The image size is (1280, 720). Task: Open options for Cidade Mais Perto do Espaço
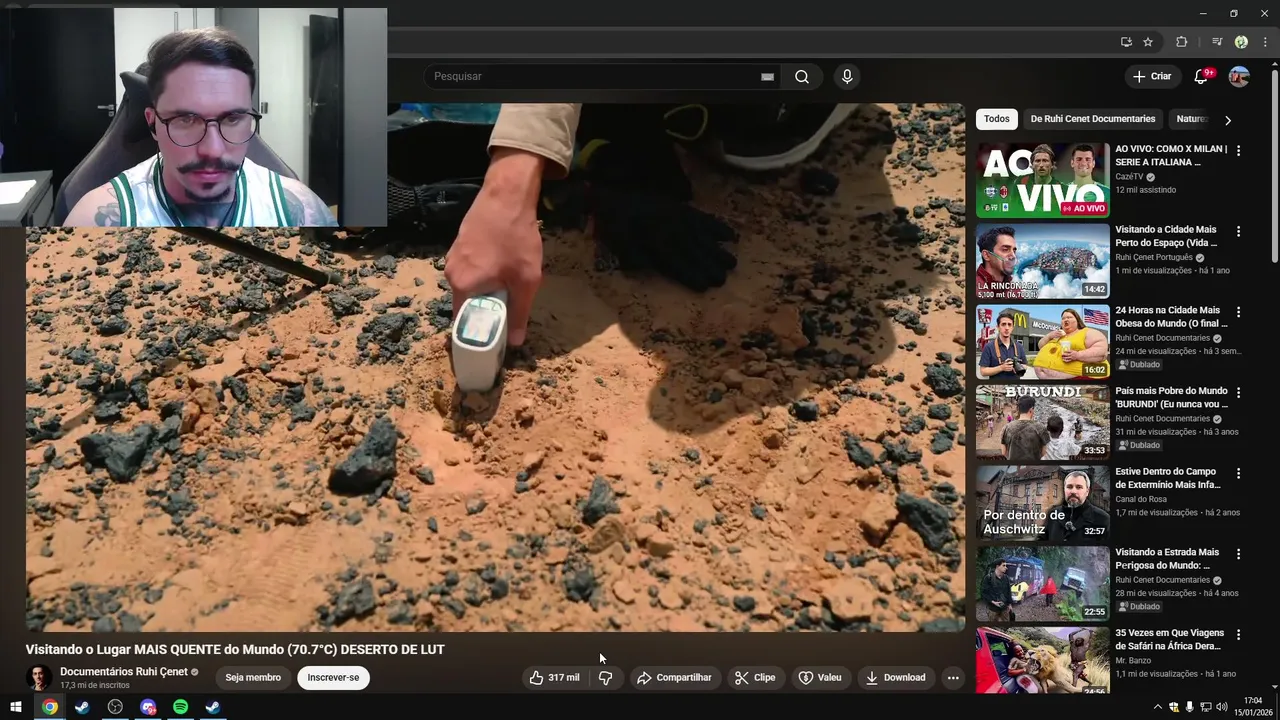1238,231
